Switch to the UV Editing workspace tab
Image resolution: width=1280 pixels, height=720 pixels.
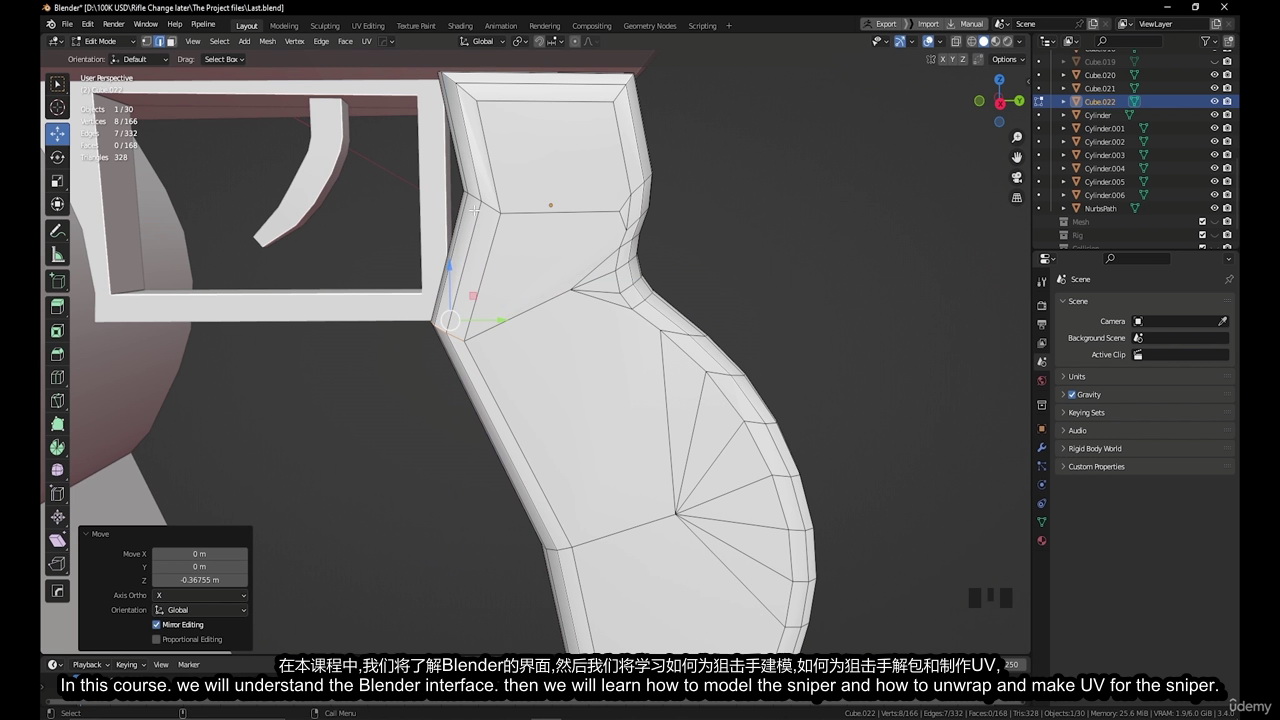coord(368,25)
